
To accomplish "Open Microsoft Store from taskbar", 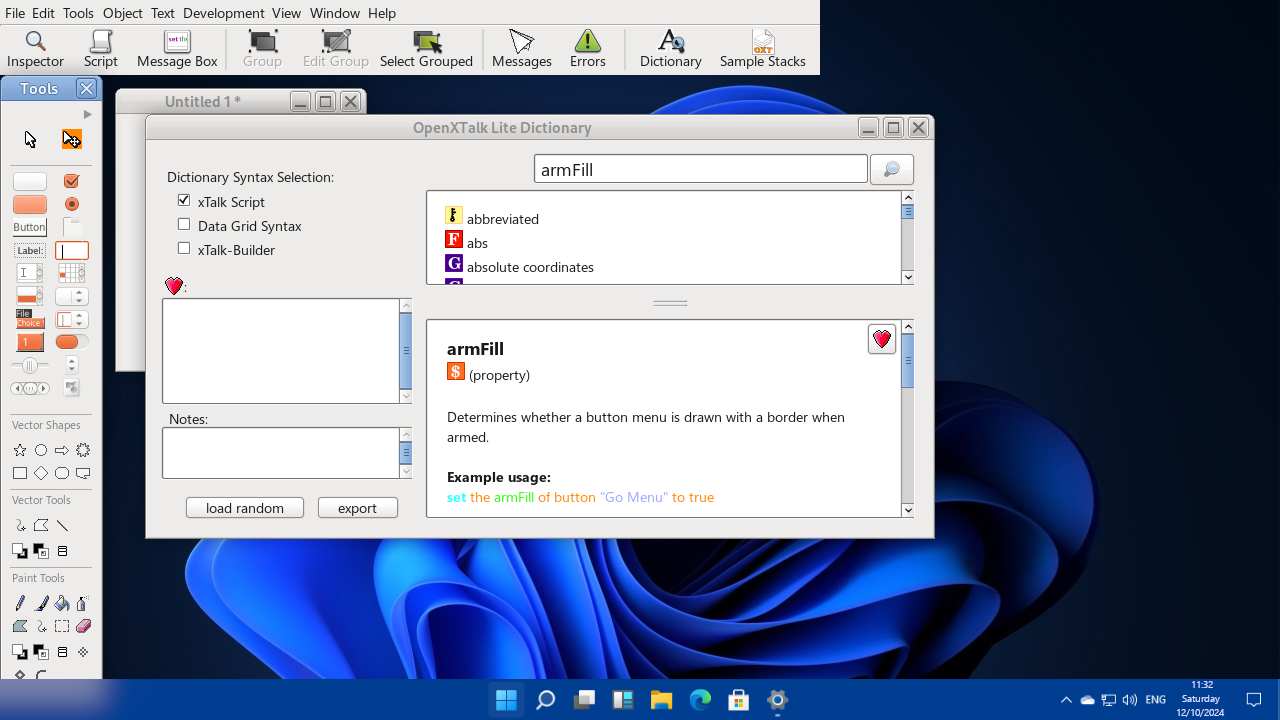I will pyautogui.click(x=738, y=699).
